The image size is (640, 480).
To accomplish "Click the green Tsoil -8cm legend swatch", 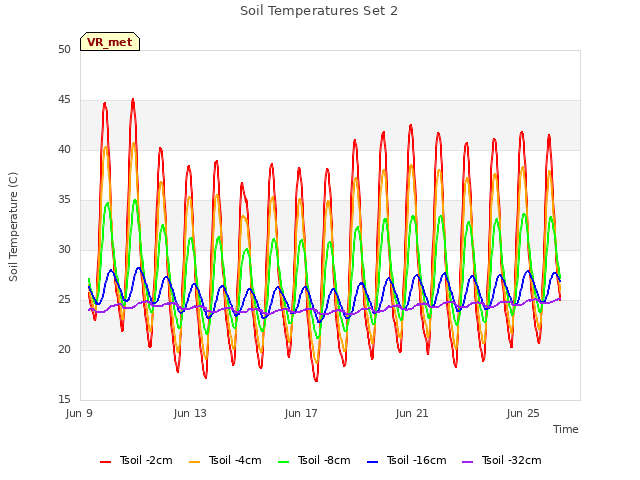I will tap(284, 462).
